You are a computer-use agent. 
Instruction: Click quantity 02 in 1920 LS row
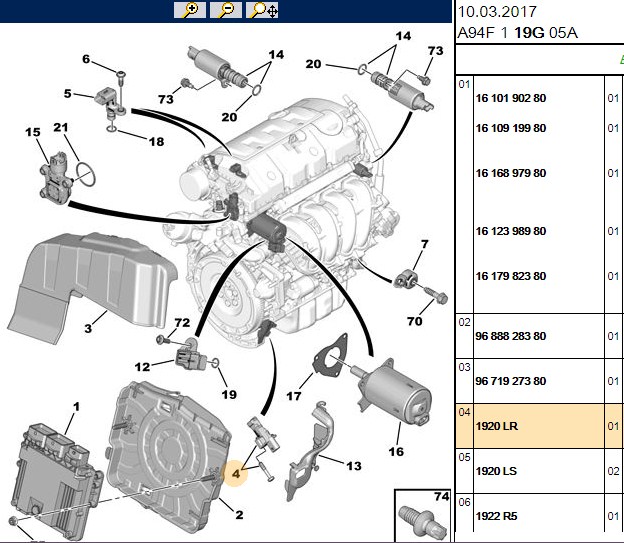point(613,471)
